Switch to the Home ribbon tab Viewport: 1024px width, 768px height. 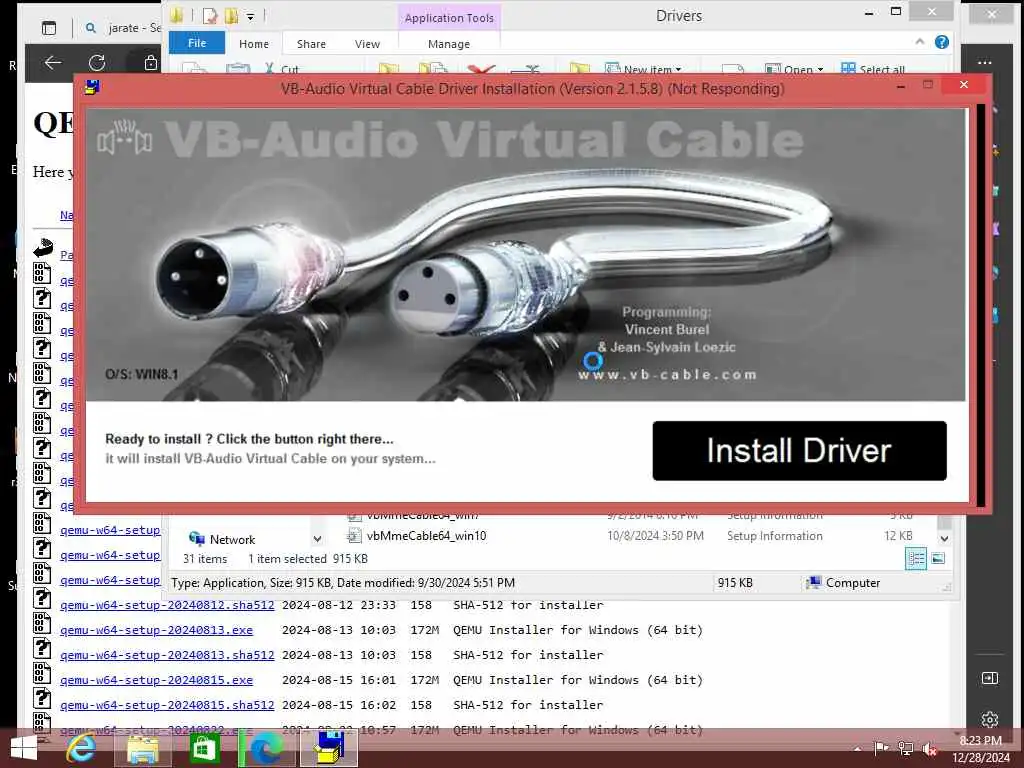tap(253, 44)
